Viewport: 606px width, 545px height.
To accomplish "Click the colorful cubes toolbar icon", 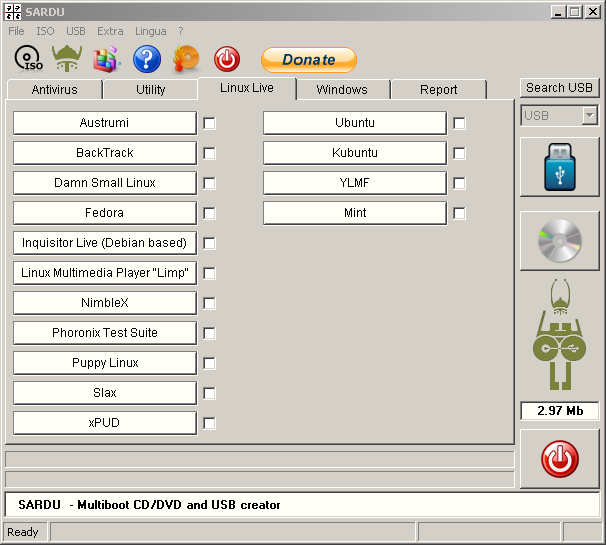I will click(107, 59).
